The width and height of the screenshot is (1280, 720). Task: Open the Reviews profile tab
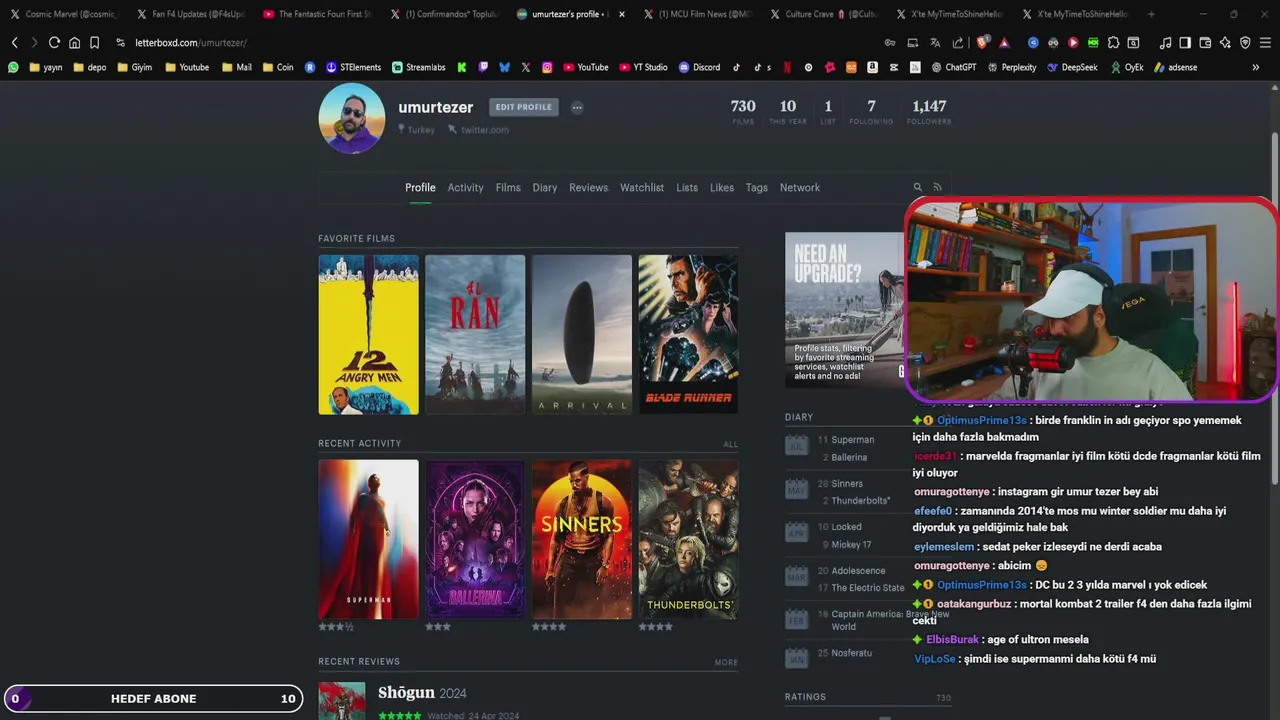588,187
